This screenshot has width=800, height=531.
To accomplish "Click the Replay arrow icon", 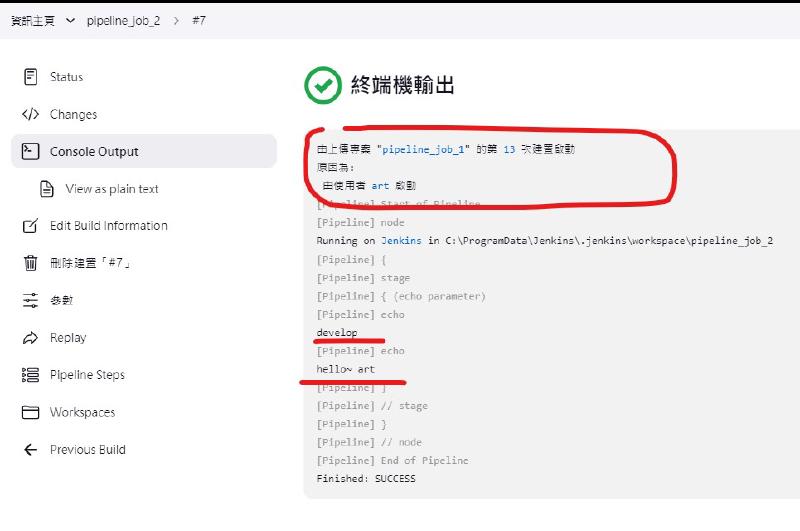I will 30,338.
